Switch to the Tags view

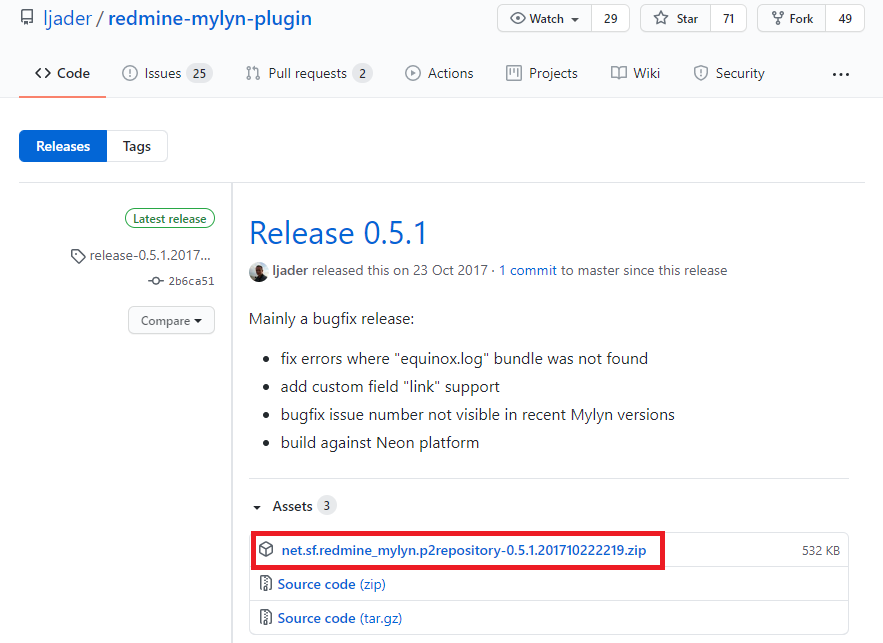pyautogui.click(x=137, y=146)
